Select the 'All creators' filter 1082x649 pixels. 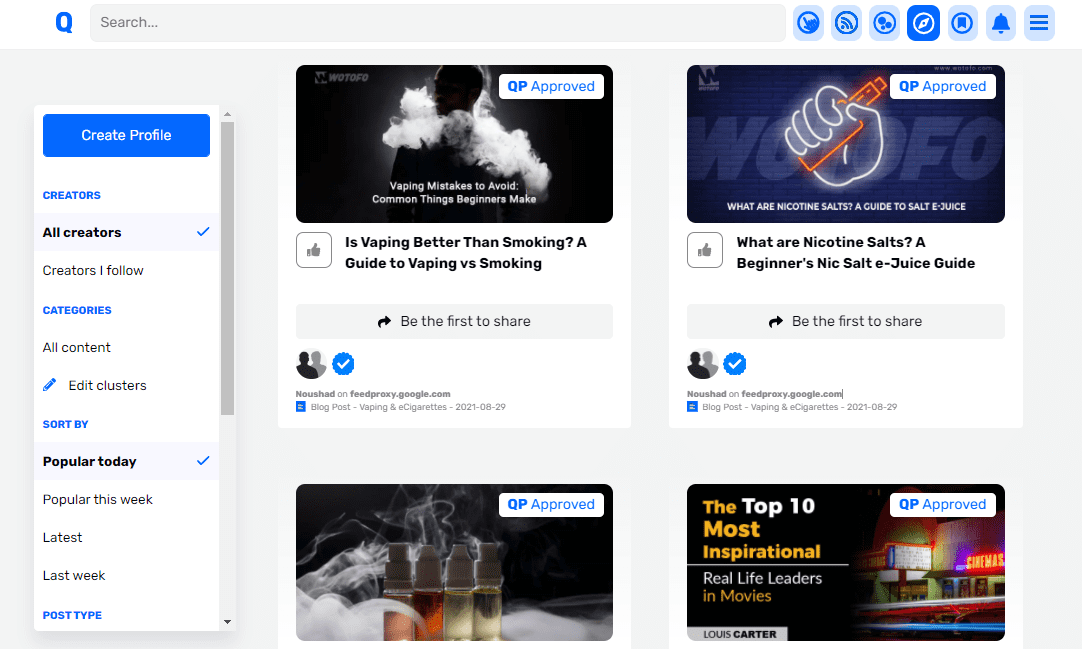click(x=126, y=232)
